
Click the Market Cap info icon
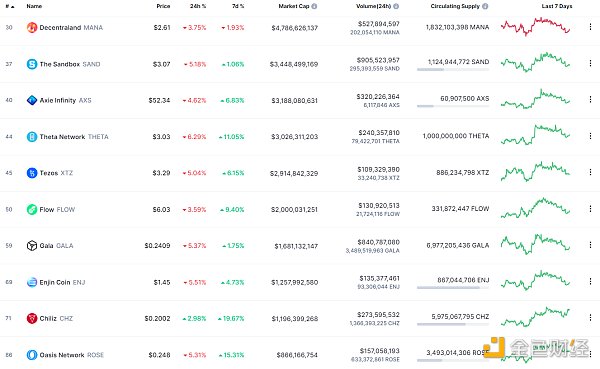click(314, 6)
